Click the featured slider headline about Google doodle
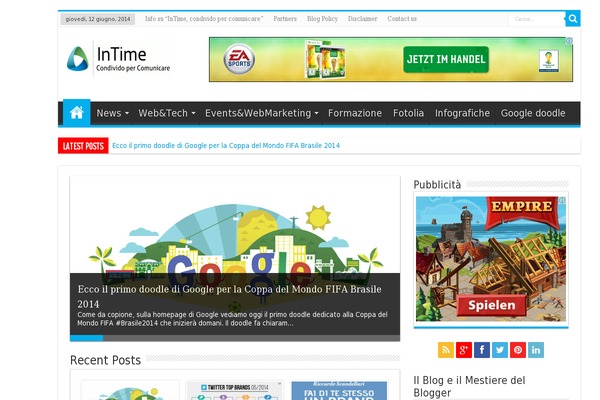Viewport: 600px width, 400px height. (x=230, y=296)
